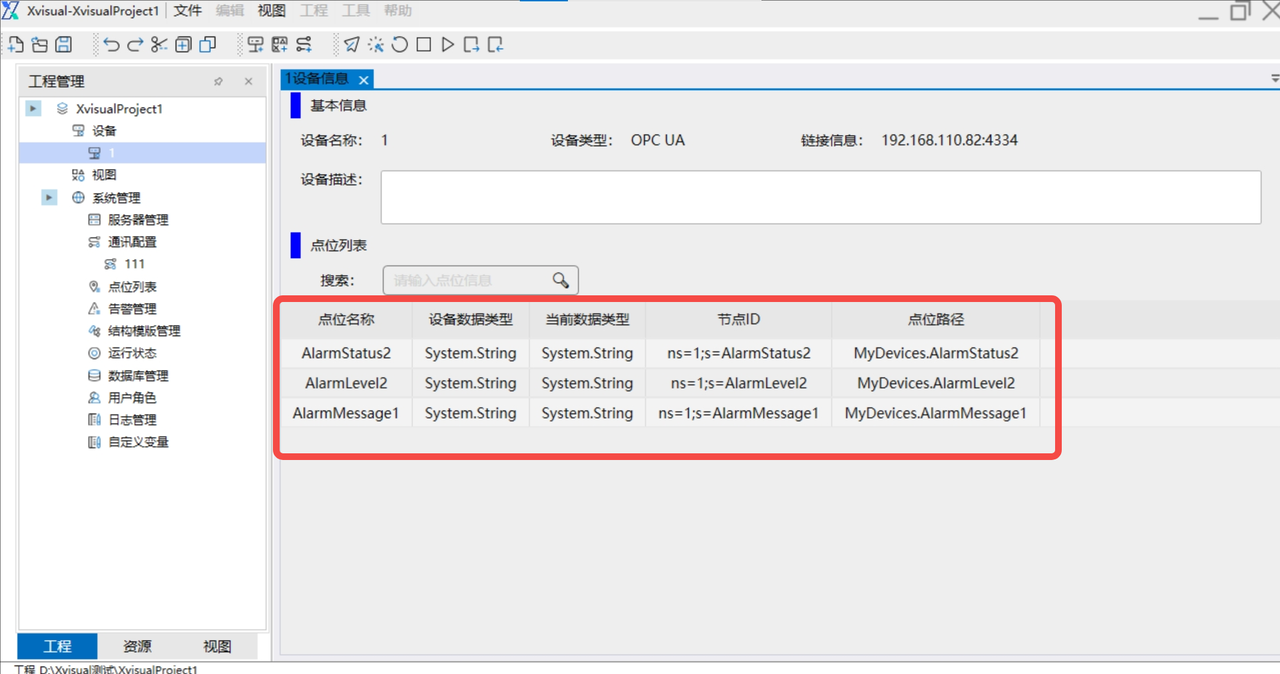Image resolution: width=1280 pixels, height=674 pixels.
Task: Switch to the 工程 bottom tab
Action: pyautogui.click(x=58, y=646)
